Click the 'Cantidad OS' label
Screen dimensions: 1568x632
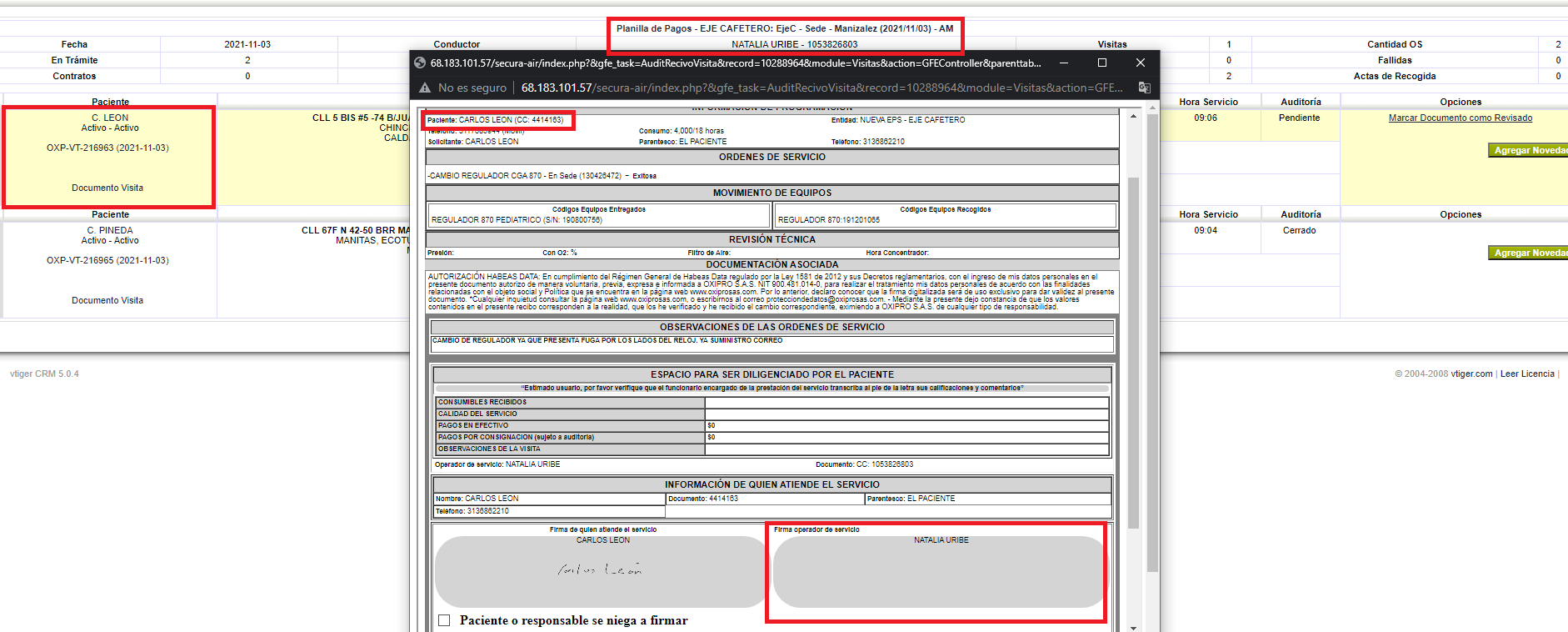pyautogui.click(x=1395, y=44)
